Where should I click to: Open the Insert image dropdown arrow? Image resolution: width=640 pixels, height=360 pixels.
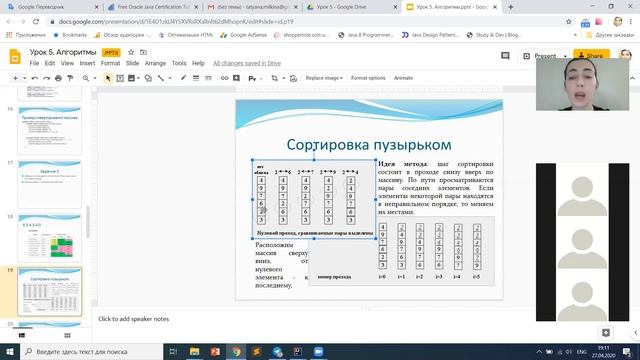coord(138,78)
